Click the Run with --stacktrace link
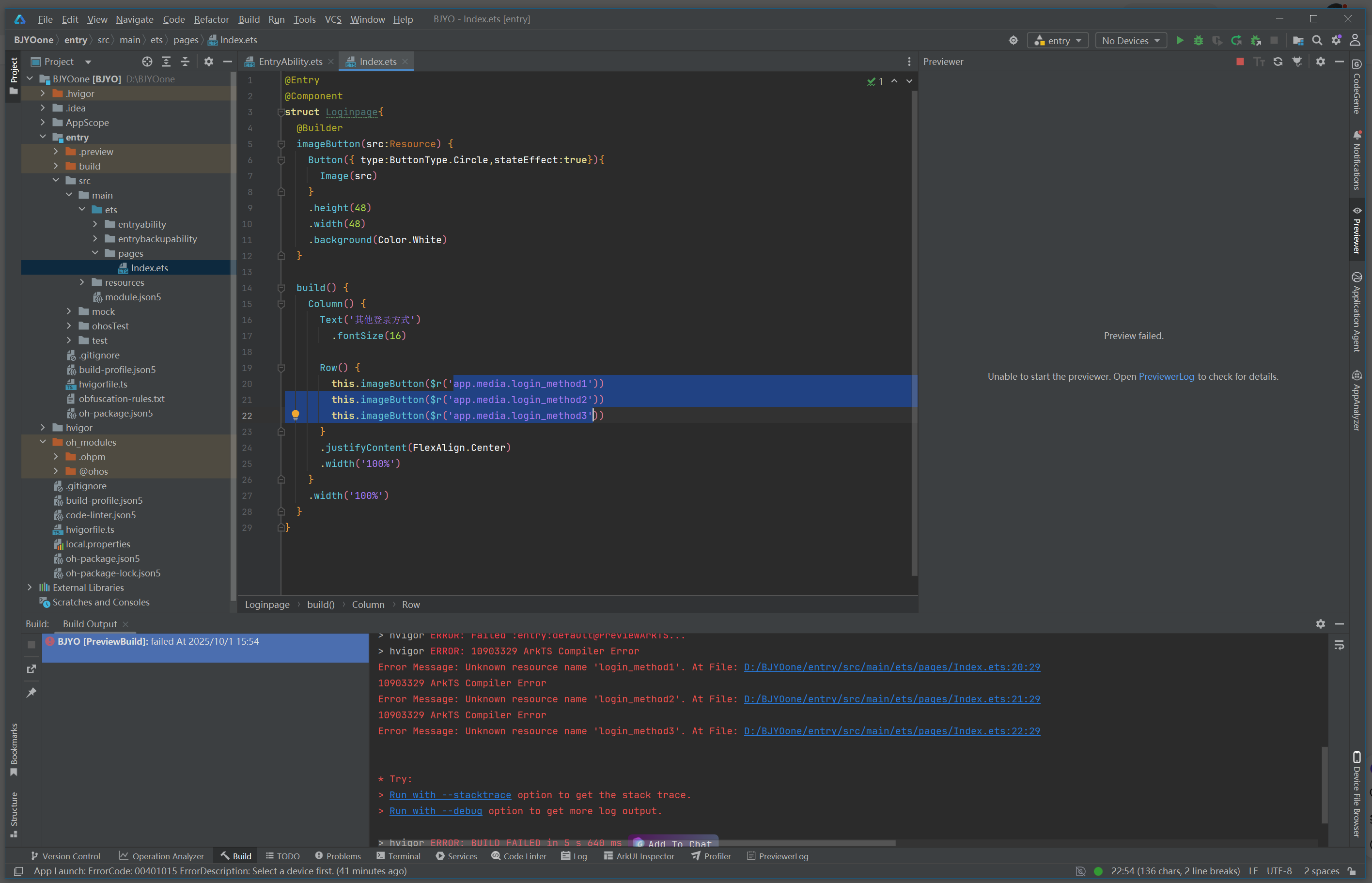 (x=450, y=795)
